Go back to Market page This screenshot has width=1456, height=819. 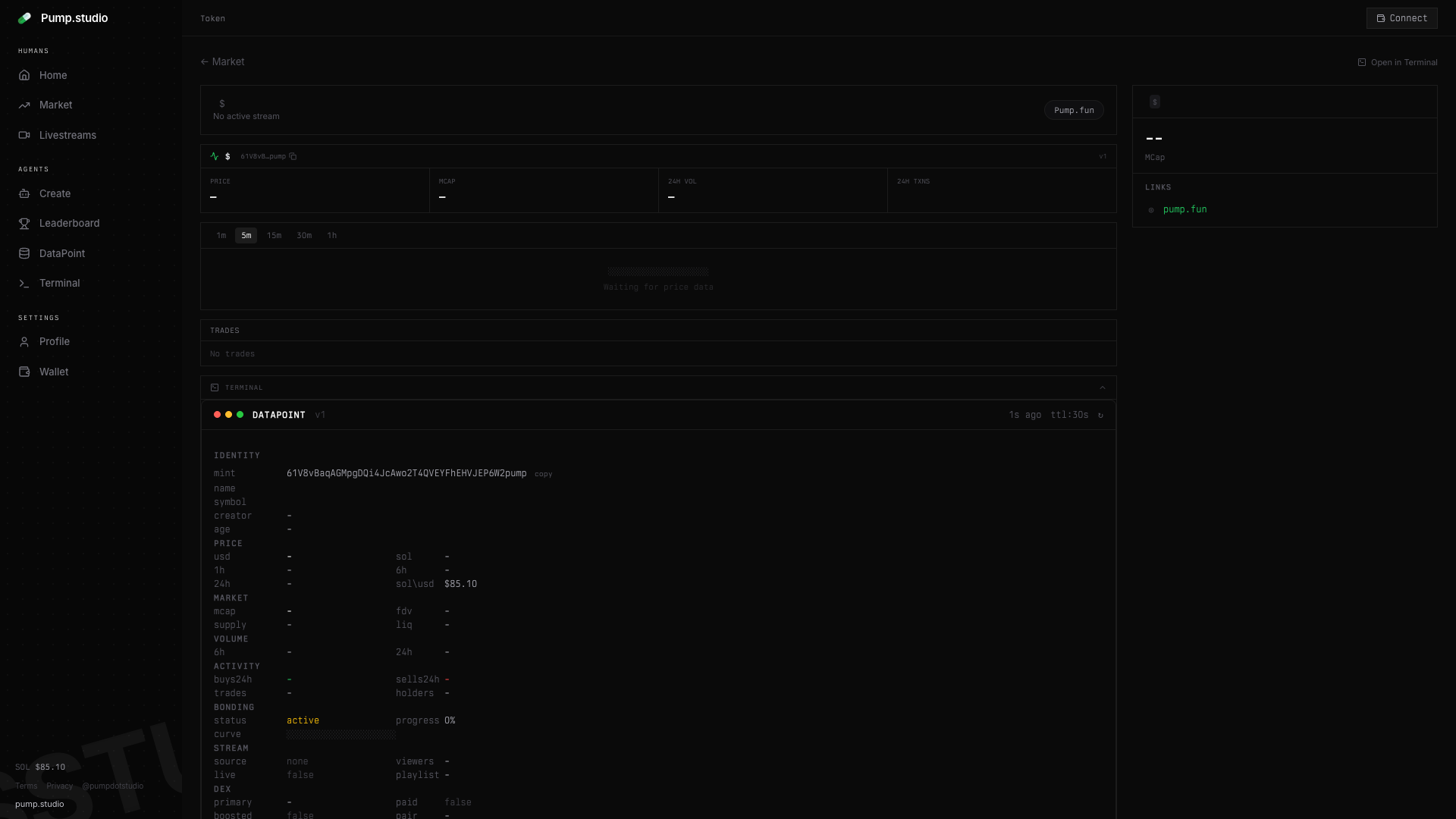click(x=222, y=61)
